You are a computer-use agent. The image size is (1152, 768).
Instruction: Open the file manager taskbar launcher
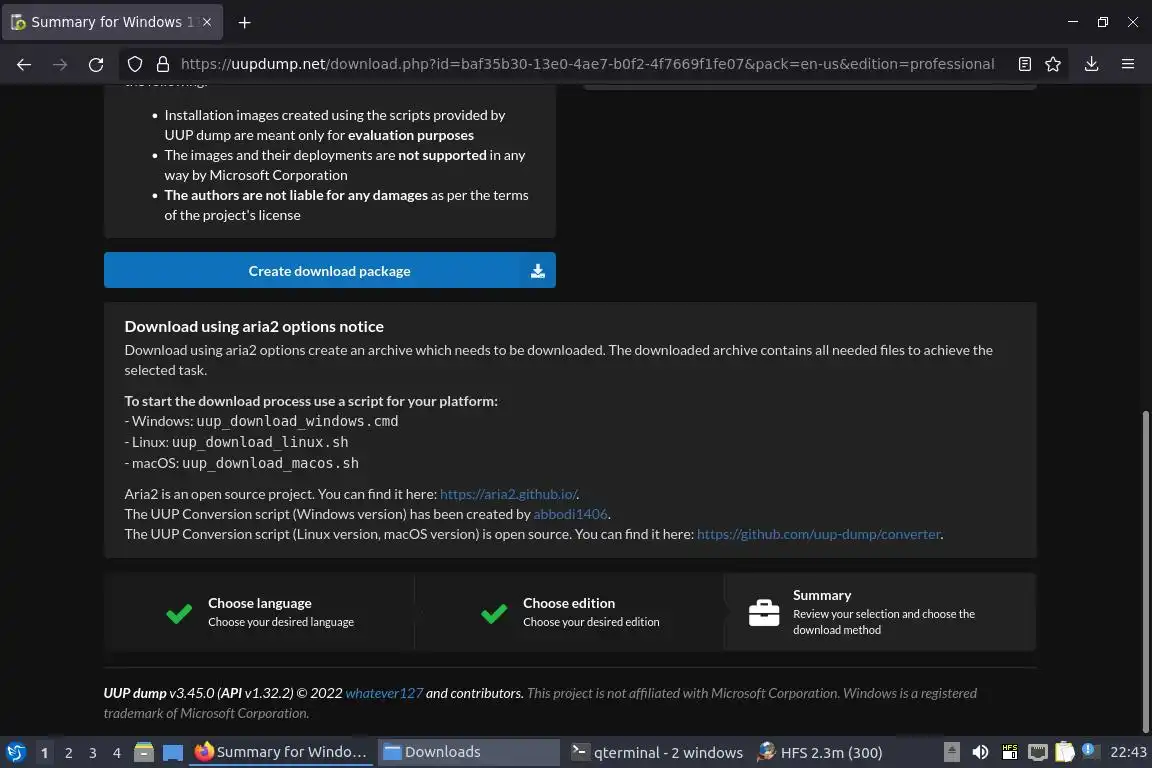tap(144, 752)
